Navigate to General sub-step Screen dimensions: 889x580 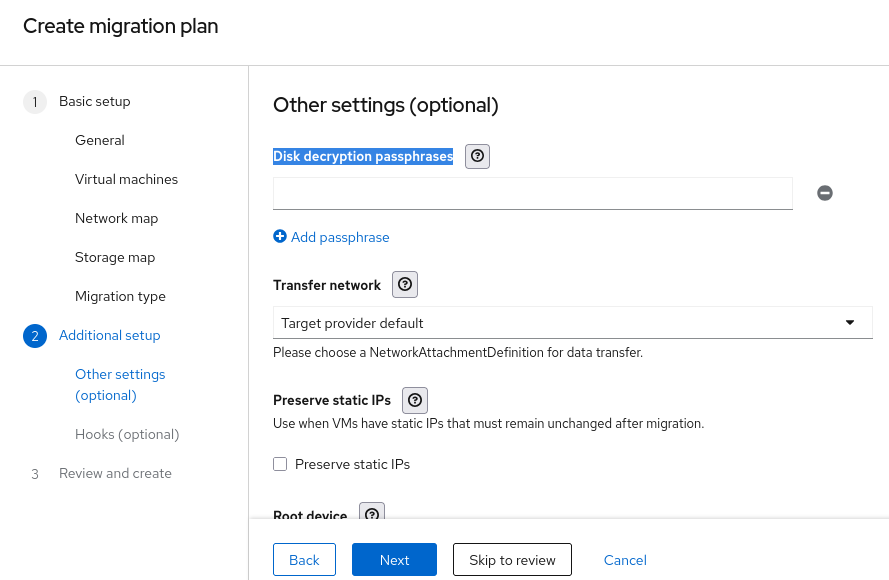click(100, 140)
